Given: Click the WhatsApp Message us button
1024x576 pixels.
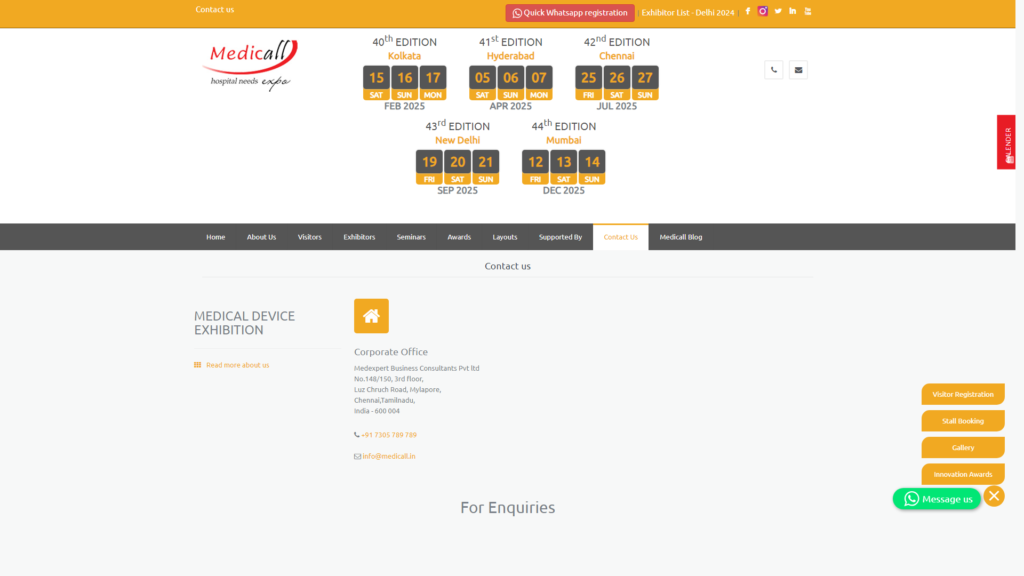Looking at the screenshot, I should (937, 499).
